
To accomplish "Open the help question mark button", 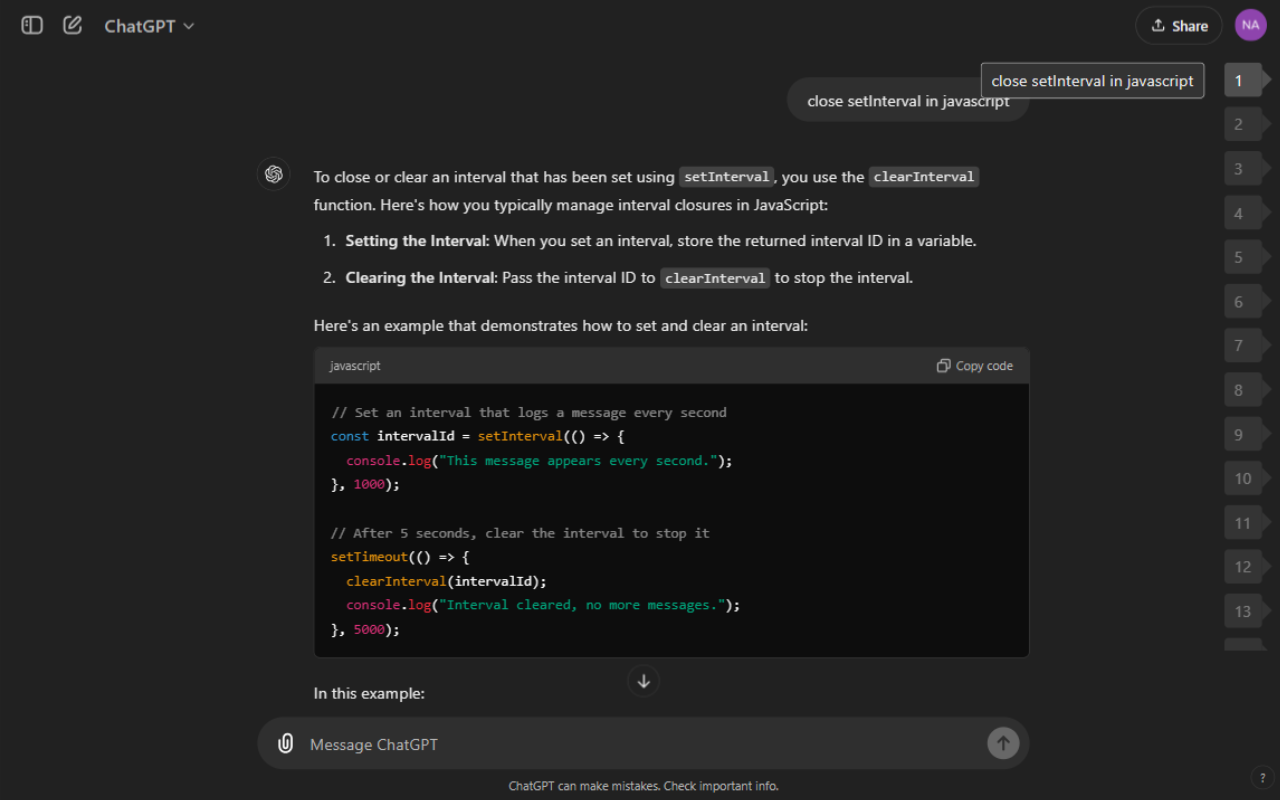I will tap(1262, 778).
